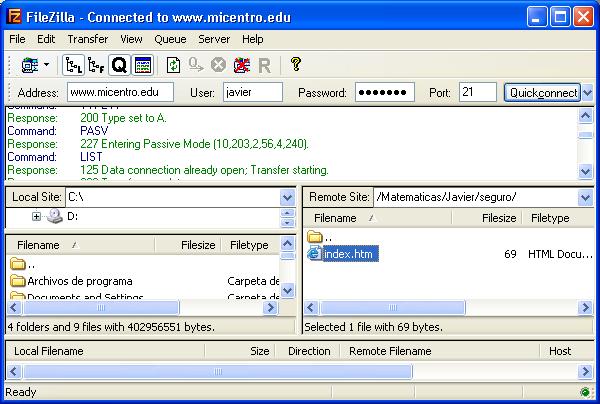Toggle the remote directory tree view
The height and width of the screenshot is (404, 600).
[96, 65]
